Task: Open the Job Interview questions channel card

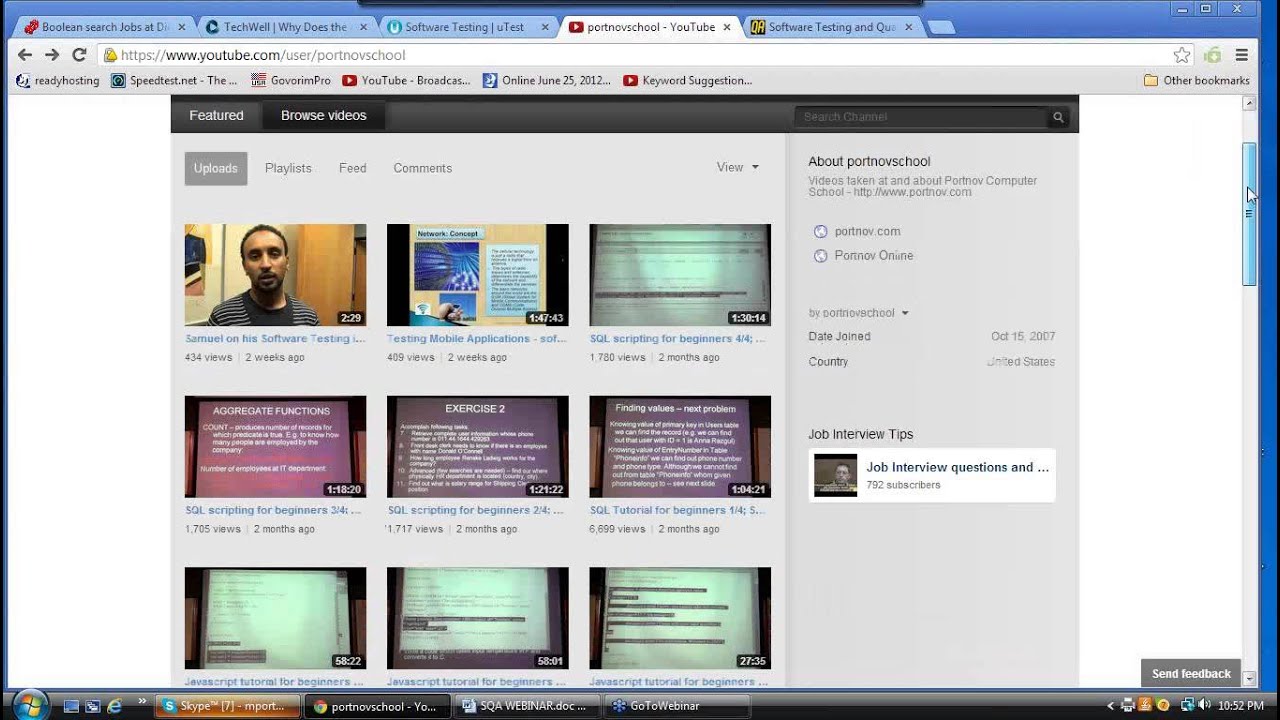Action: pos(932,475)
